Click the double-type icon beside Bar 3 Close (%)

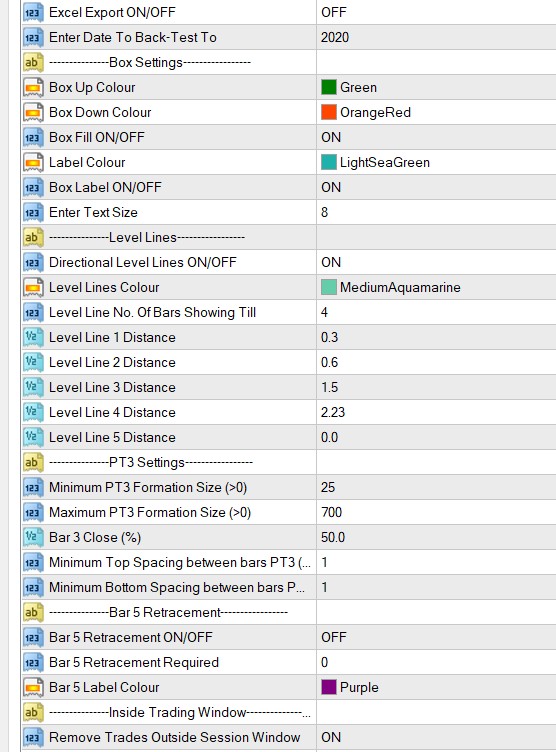tap(33, 537)
